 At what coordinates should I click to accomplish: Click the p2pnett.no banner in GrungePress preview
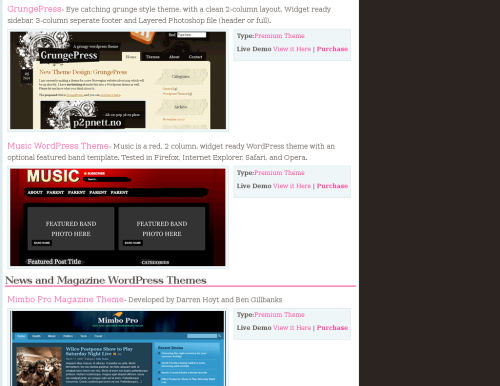click(93, 115)
